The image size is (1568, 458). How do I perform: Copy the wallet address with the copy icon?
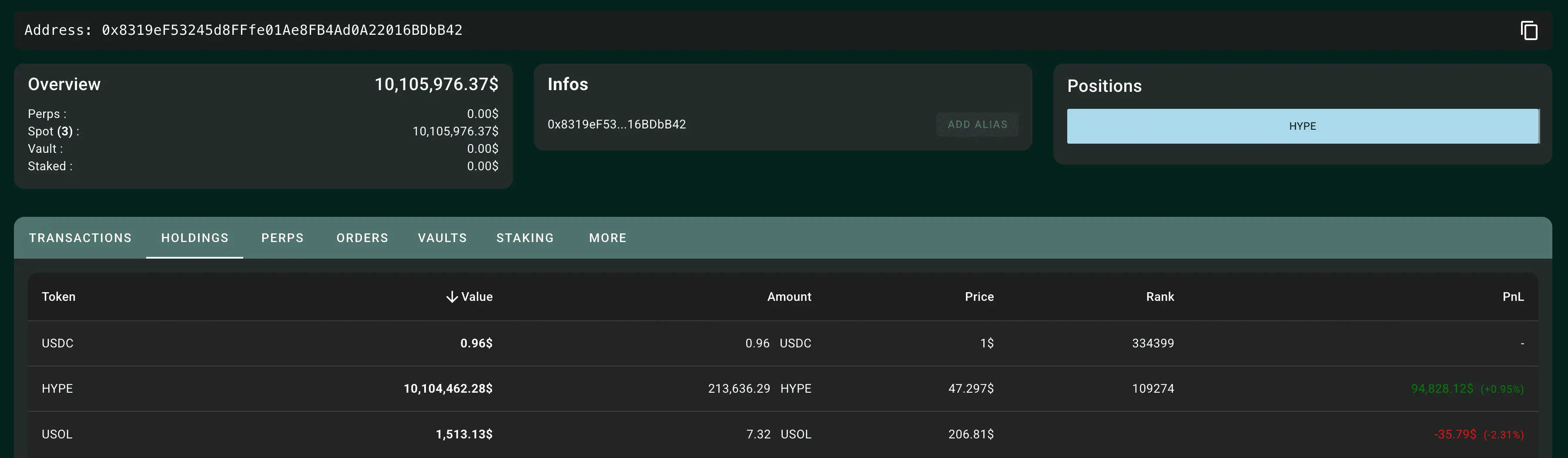click(x=1528, y=30)
